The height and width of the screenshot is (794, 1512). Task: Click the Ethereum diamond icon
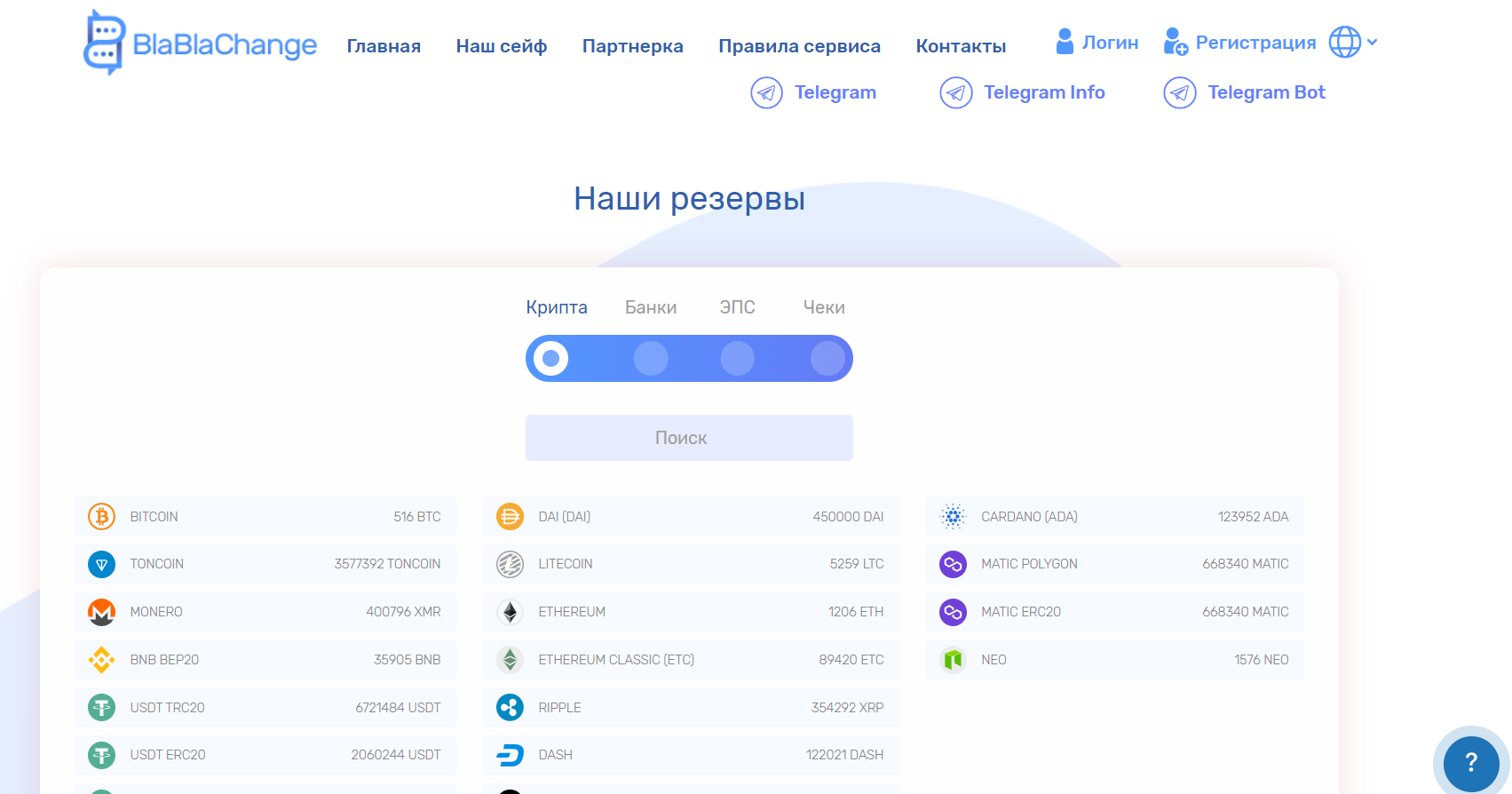pyautogui.click(x=510, y=612)
